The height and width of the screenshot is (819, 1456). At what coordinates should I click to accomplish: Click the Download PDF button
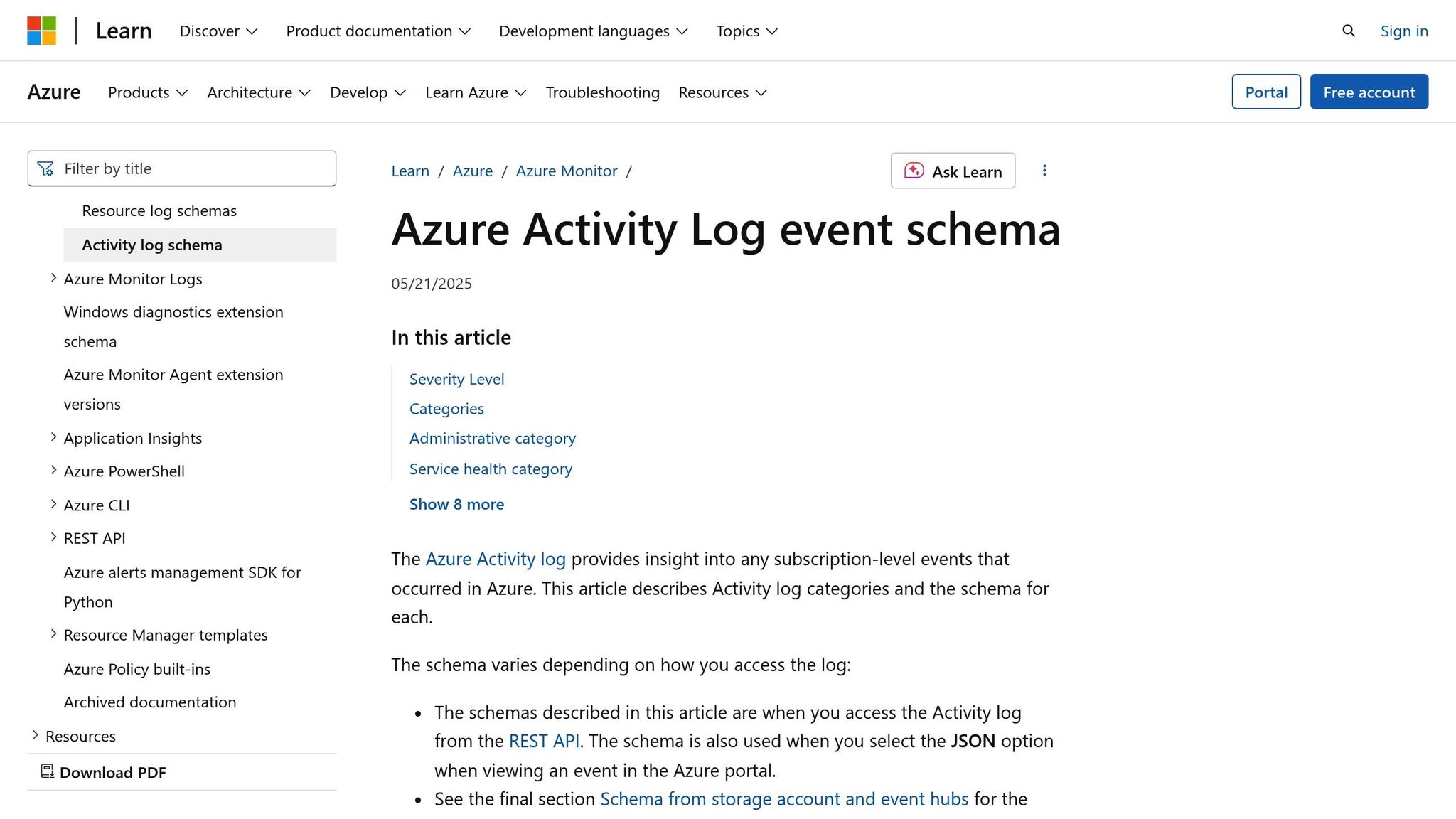click(104, 772)
